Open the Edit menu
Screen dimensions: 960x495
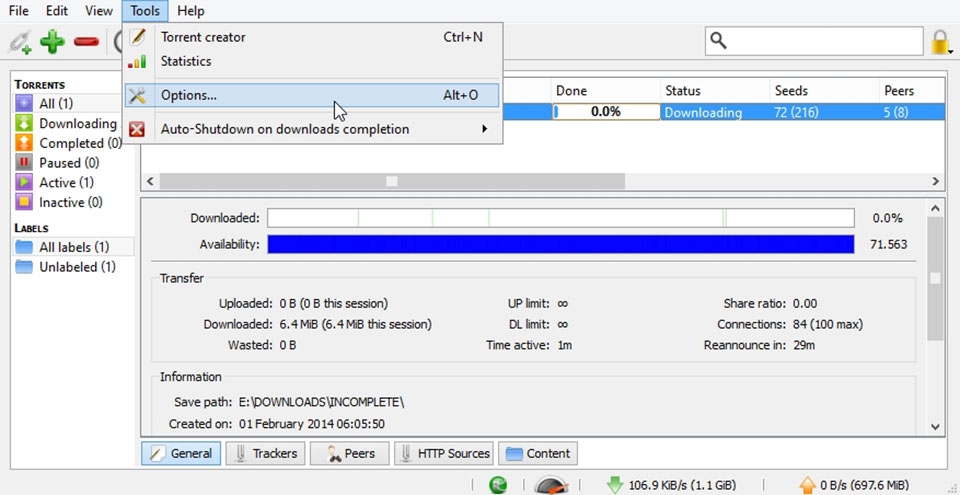(57, 10)
